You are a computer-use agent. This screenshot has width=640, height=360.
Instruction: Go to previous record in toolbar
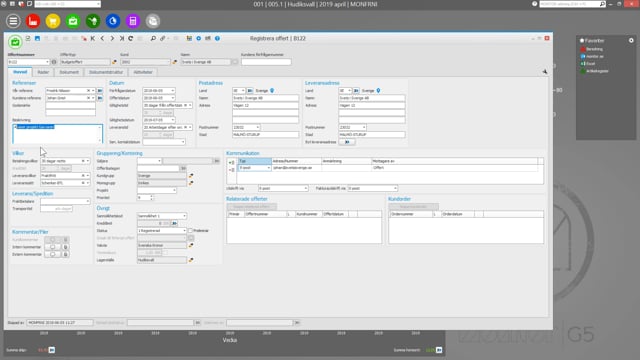tap(102, 38)
